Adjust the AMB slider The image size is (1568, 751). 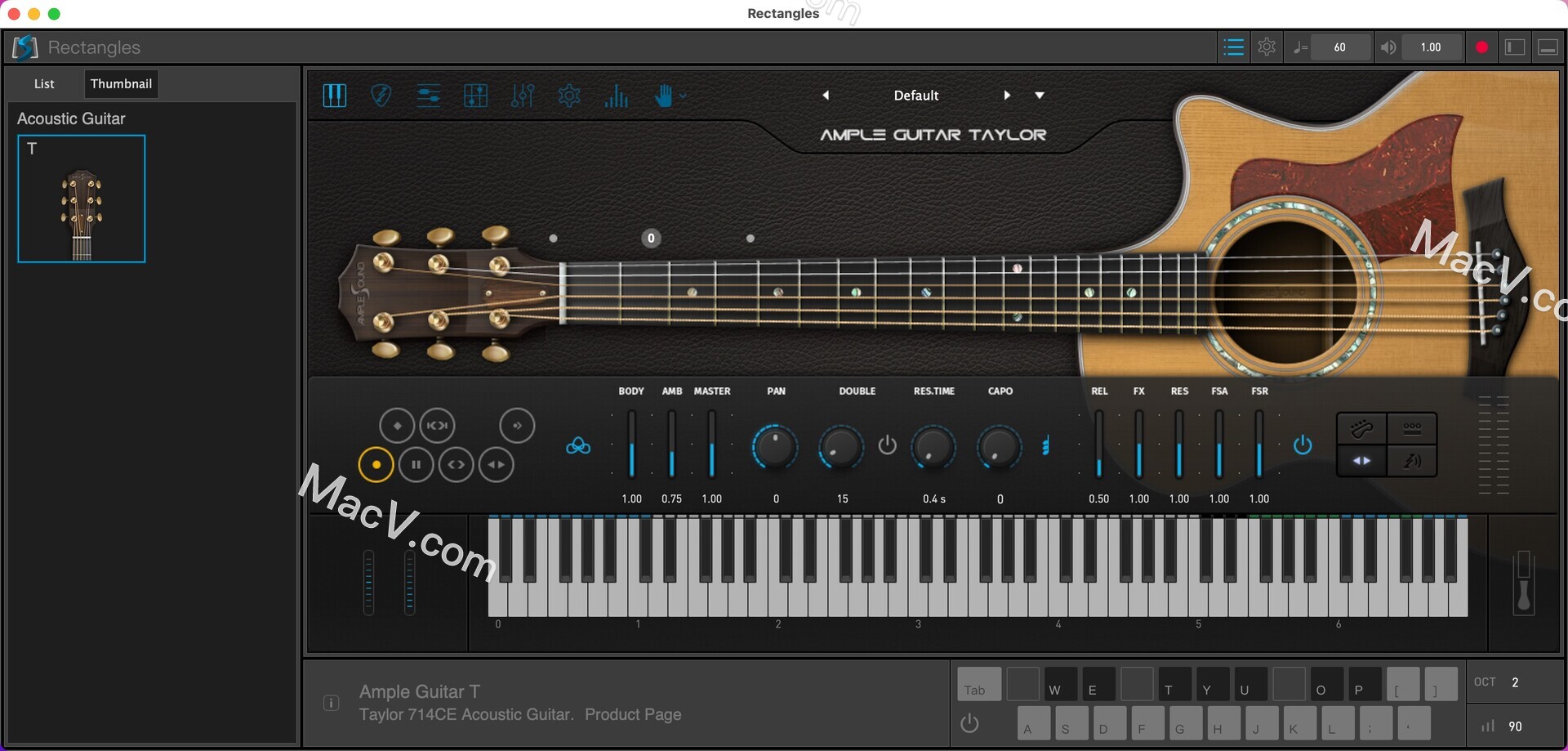pos(671,445)
